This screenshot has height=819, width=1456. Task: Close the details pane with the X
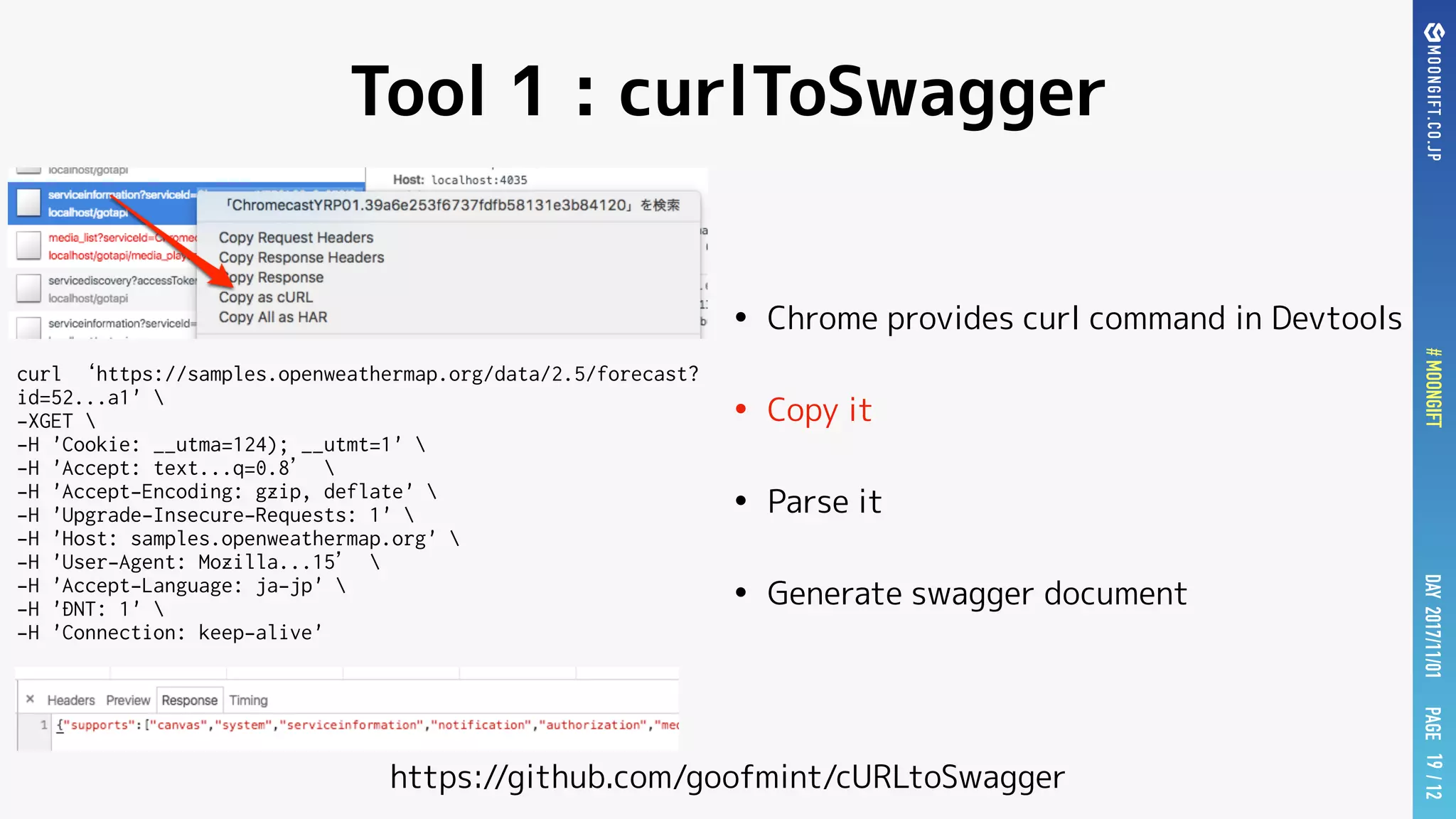[x=30, y=699]
